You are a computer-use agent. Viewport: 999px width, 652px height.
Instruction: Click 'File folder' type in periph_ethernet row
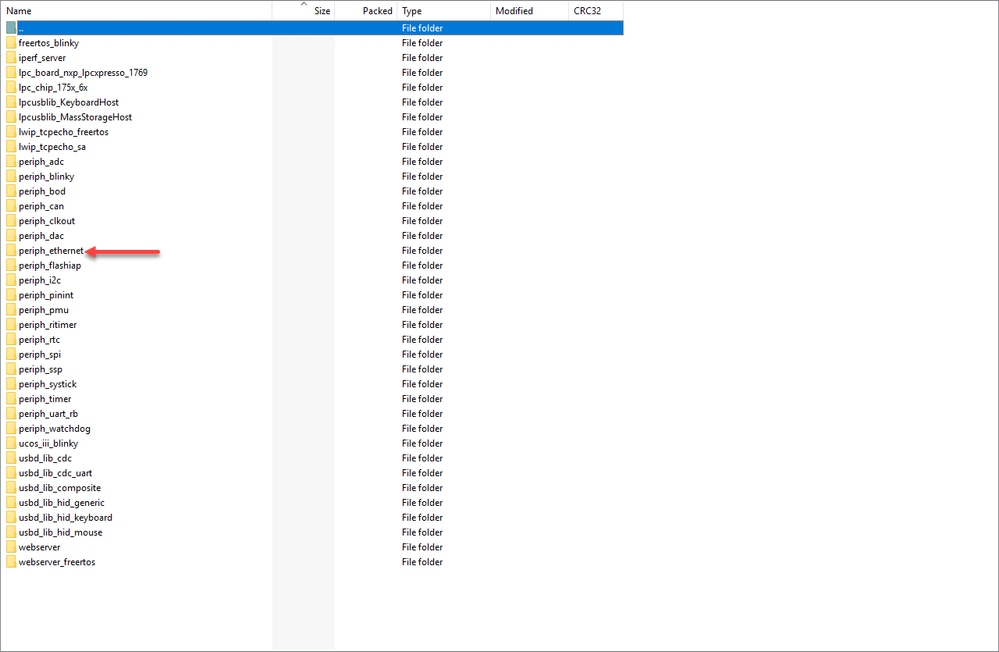tap(422, 250)
